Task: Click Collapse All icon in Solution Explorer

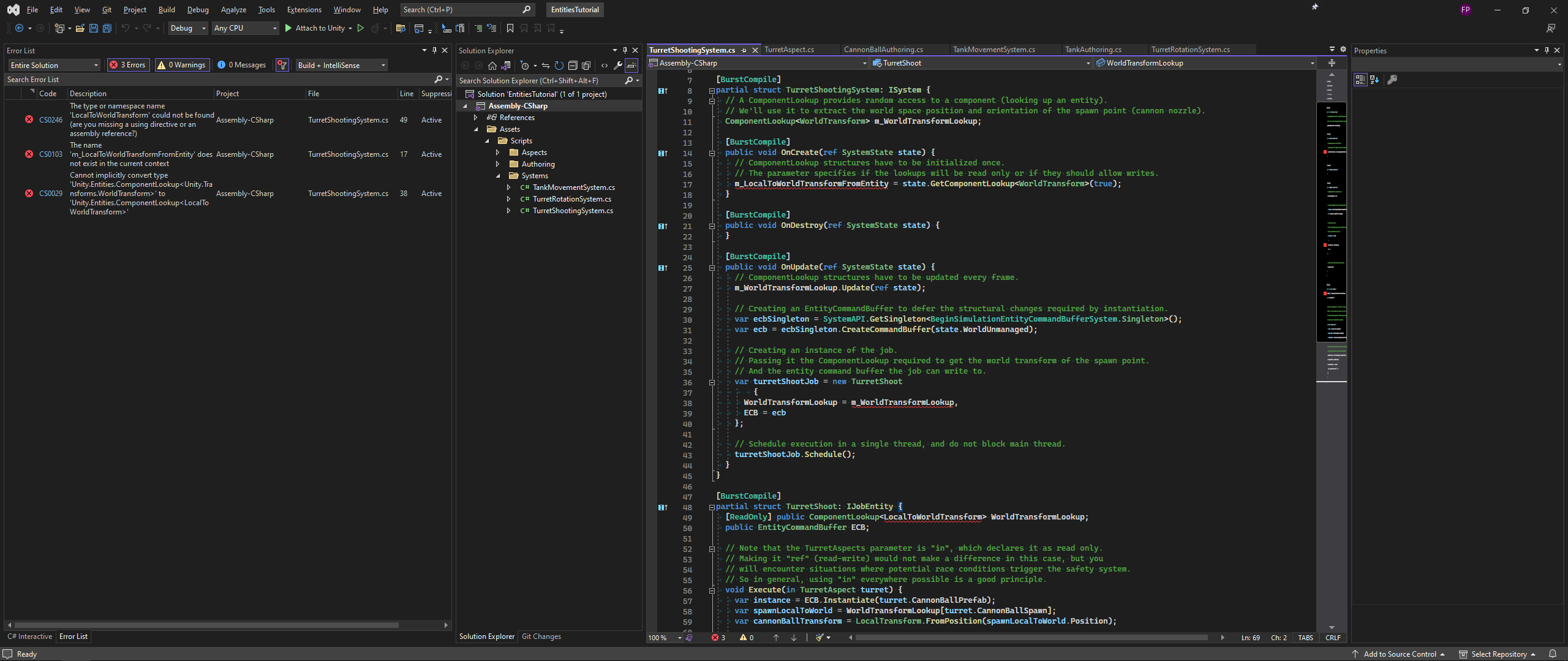Action: (x=573, y=66)
